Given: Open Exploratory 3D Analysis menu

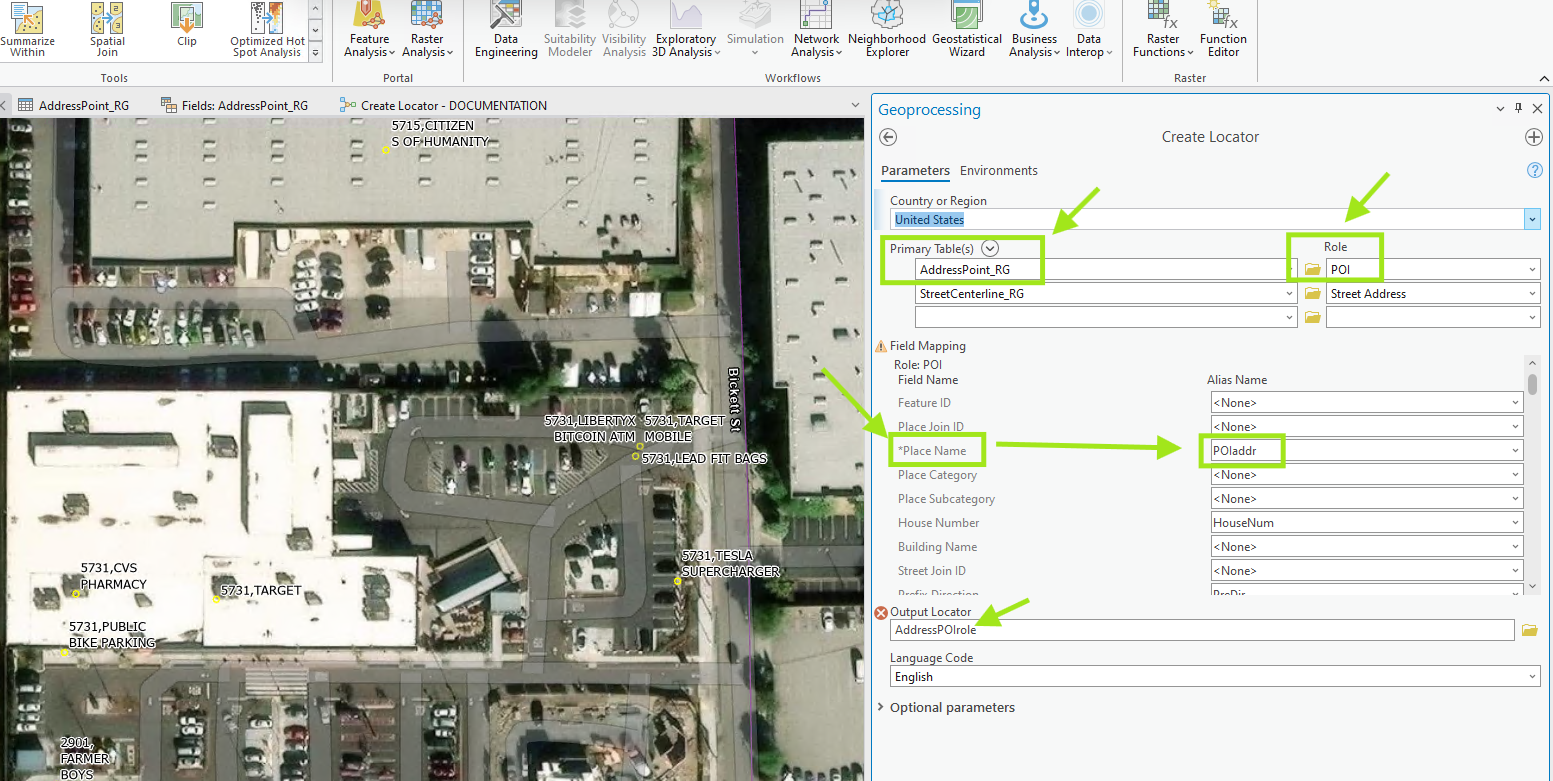Looking at the screenshot, I should 686,30.
